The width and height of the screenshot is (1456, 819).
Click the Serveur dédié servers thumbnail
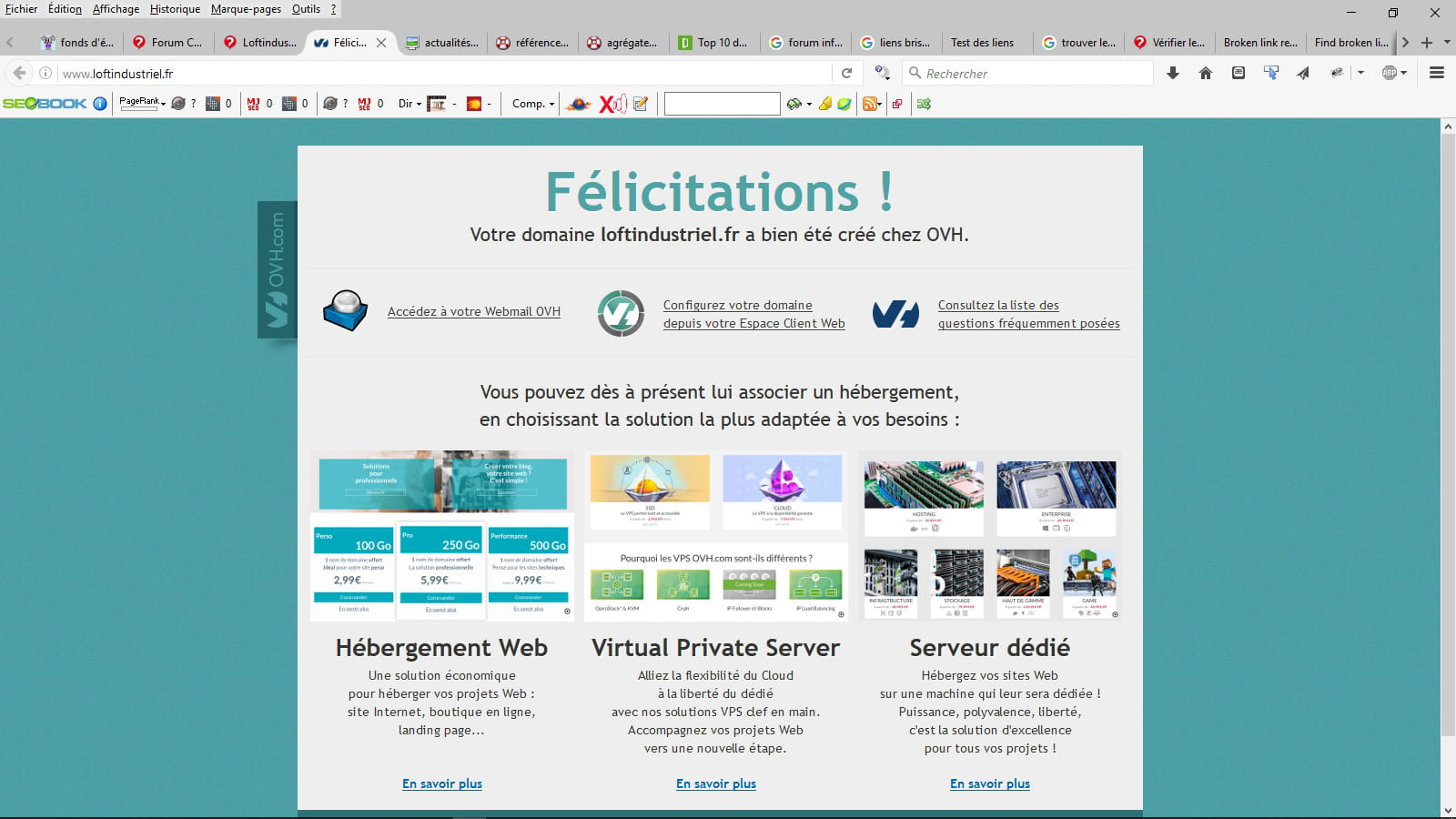click(x=990, y=536)
